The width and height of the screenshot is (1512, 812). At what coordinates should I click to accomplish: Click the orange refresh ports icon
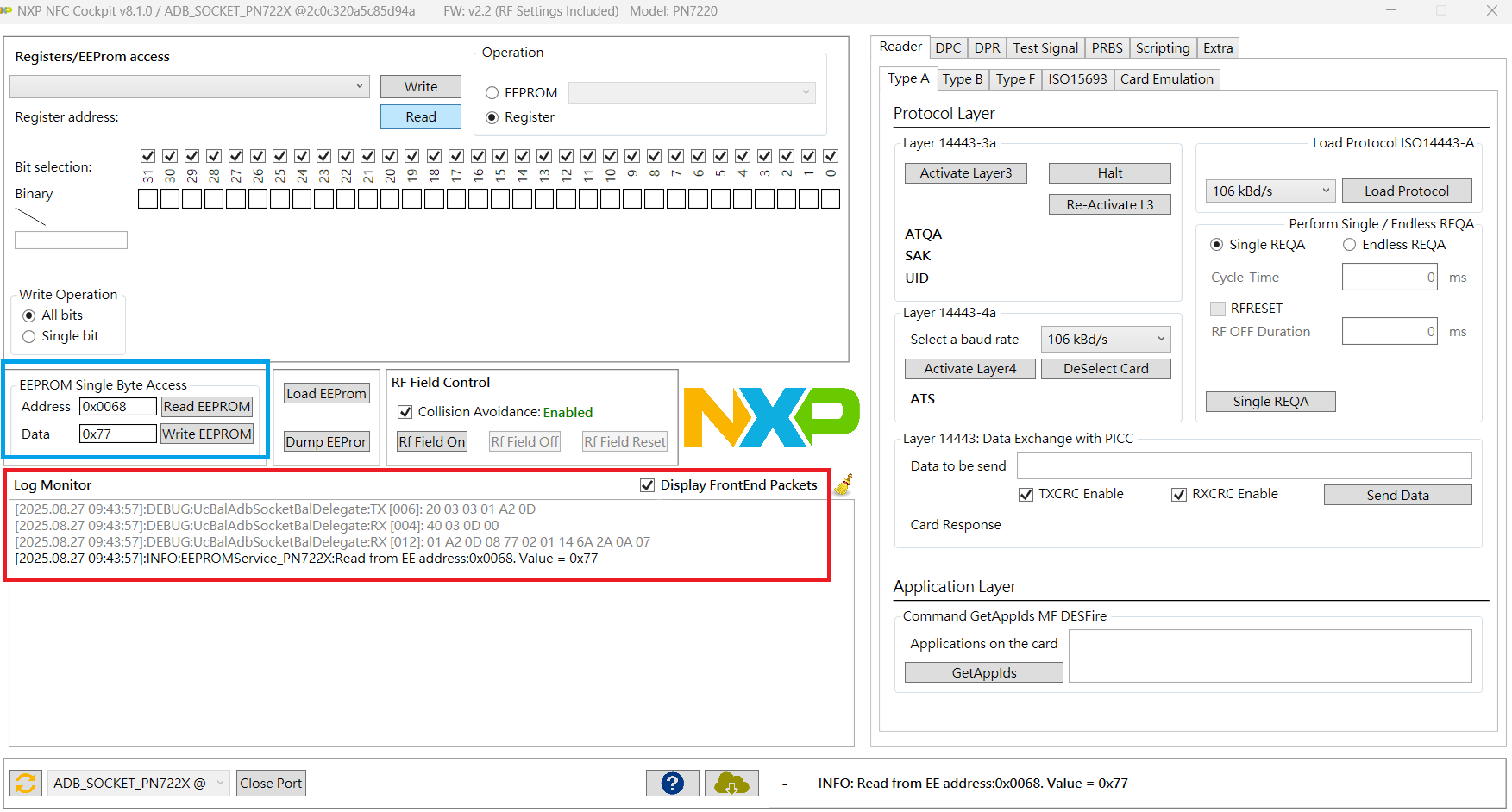click(26, 783)
